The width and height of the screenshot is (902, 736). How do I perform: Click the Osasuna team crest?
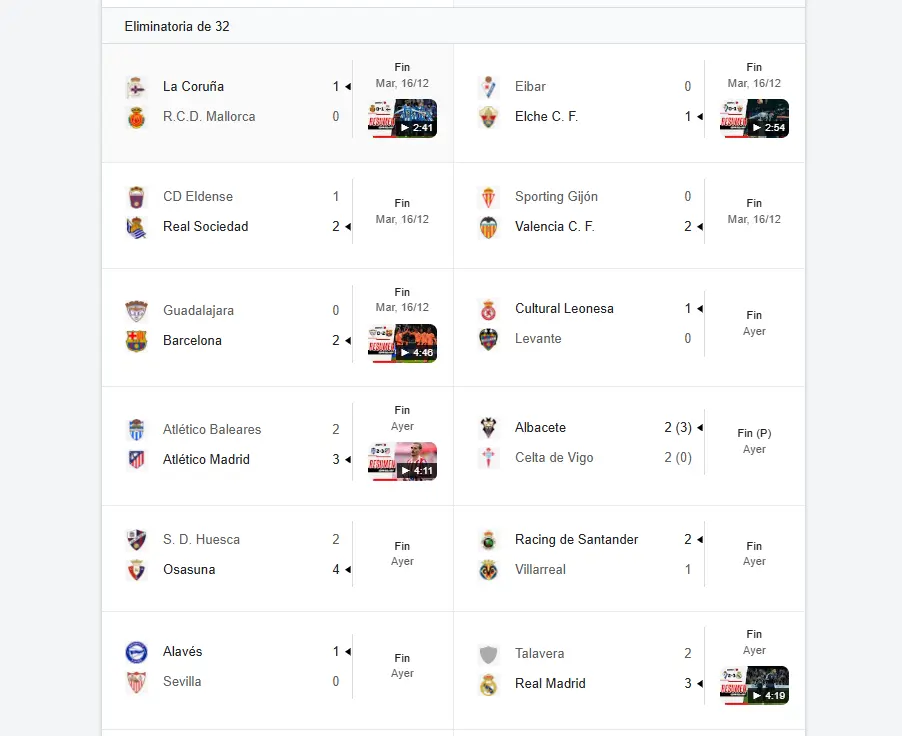tap(136, 570)
